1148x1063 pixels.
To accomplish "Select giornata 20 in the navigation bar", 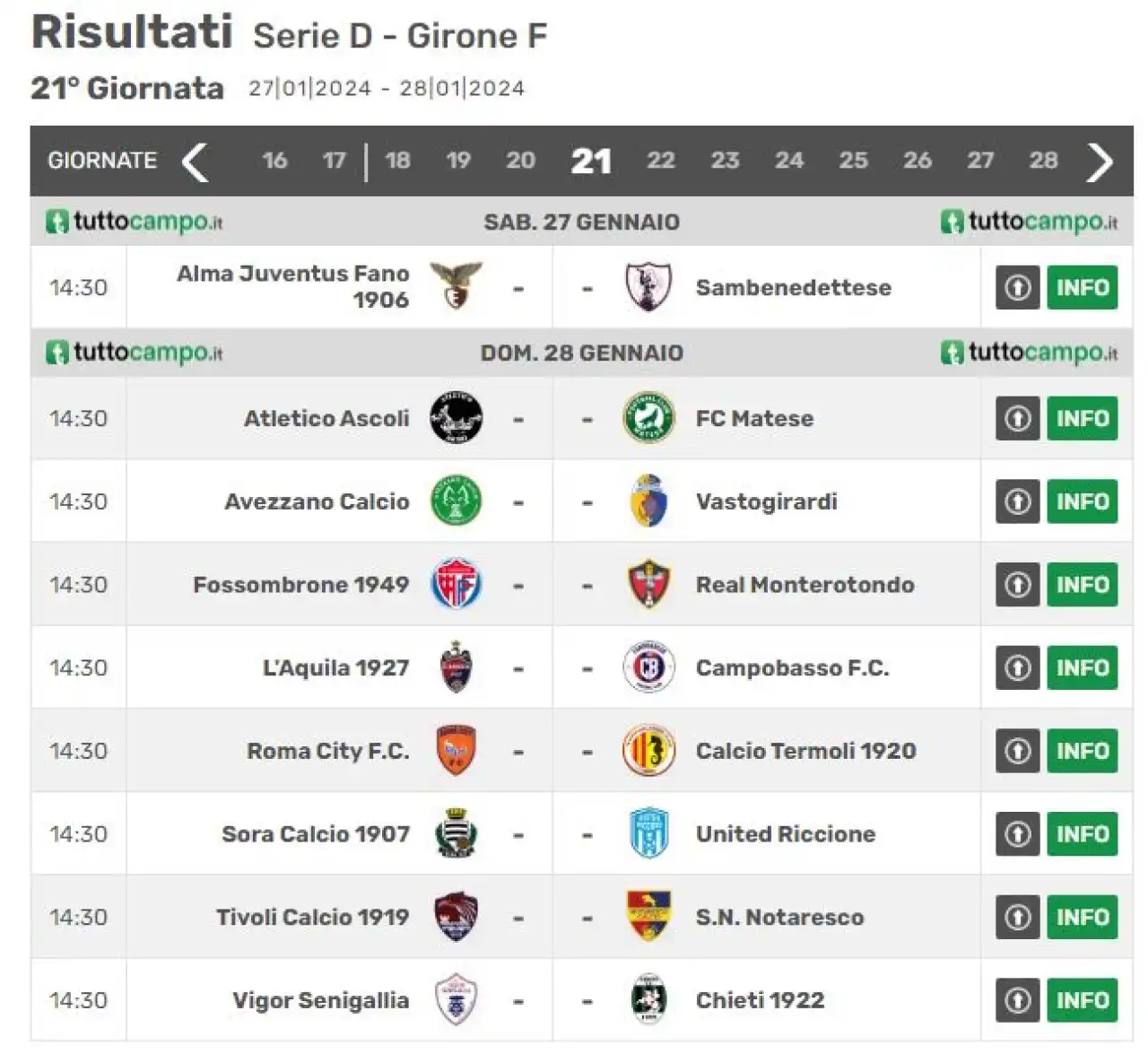I will click(x=520, y=161).
